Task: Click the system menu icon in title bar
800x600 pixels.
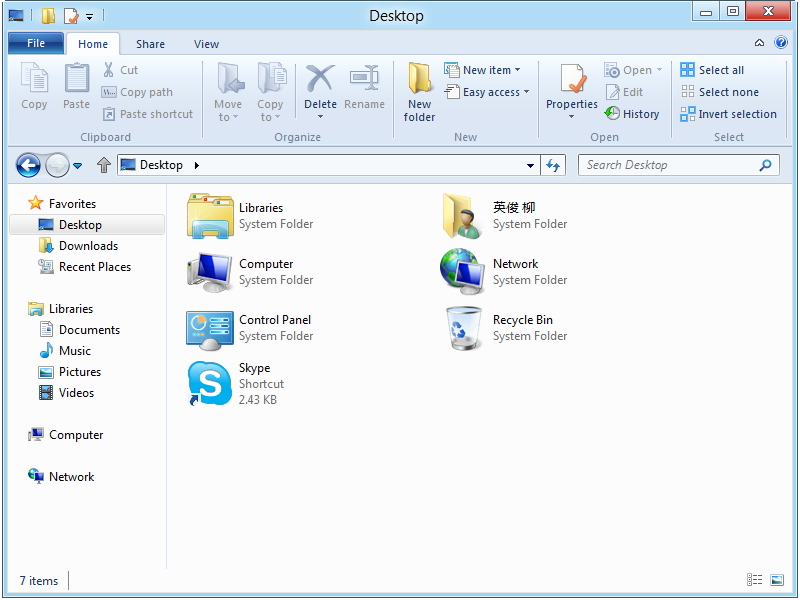Action: pyautogui.click(x=16, y=16)
